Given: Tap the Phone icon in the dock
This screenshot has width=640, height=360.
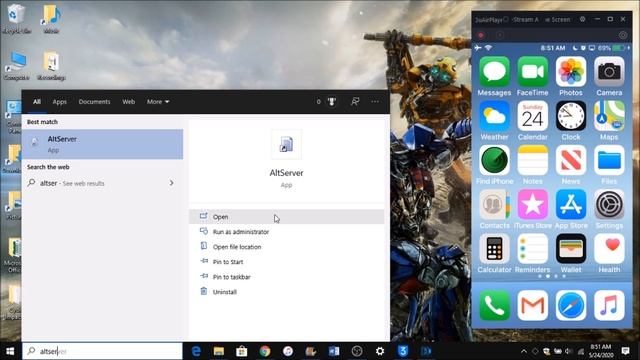Looking at the screenshot, I should (x=494, y=305).
